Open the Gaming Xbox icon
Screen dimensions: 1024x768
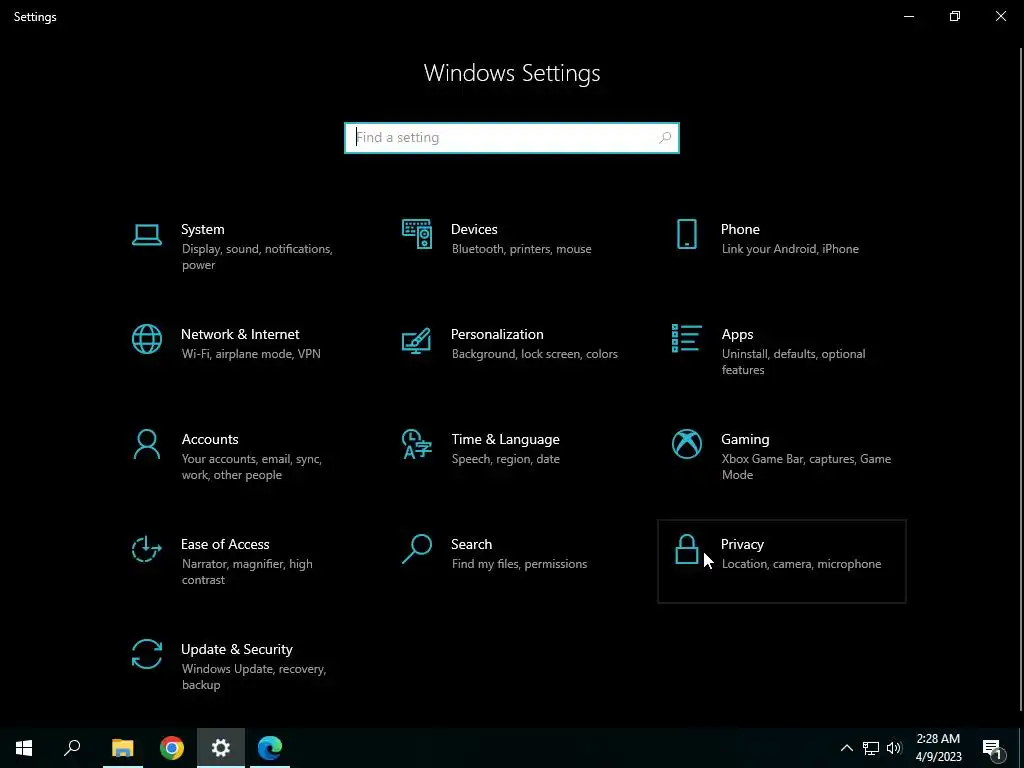point(686,445)
